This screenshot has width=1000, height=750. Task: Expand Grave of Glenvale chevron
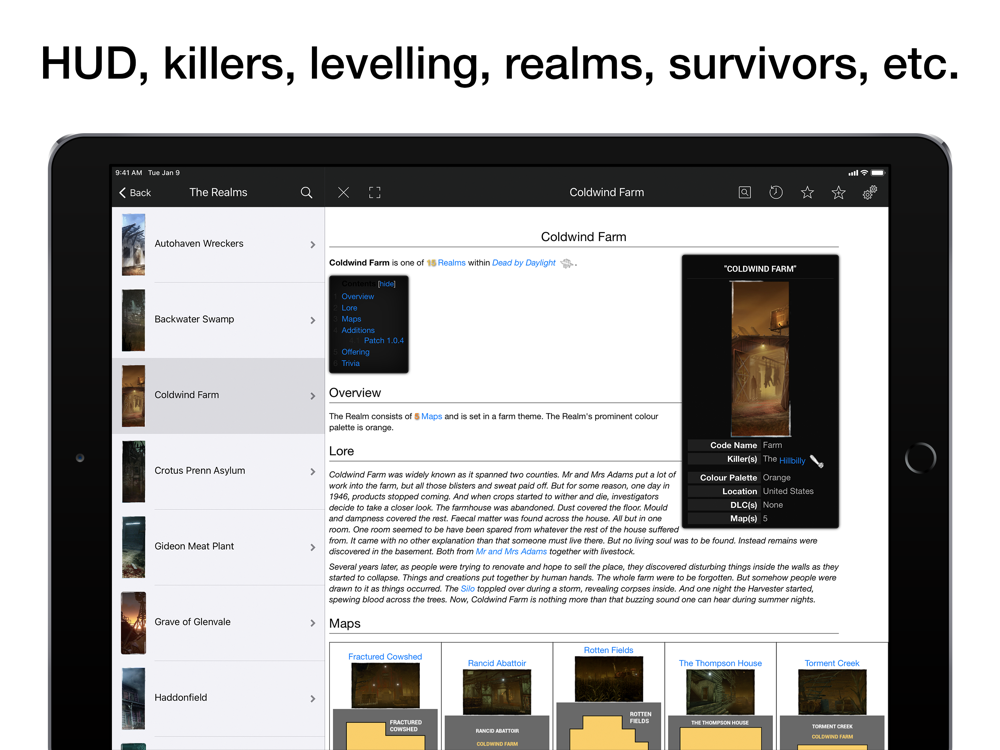[312, 623]
